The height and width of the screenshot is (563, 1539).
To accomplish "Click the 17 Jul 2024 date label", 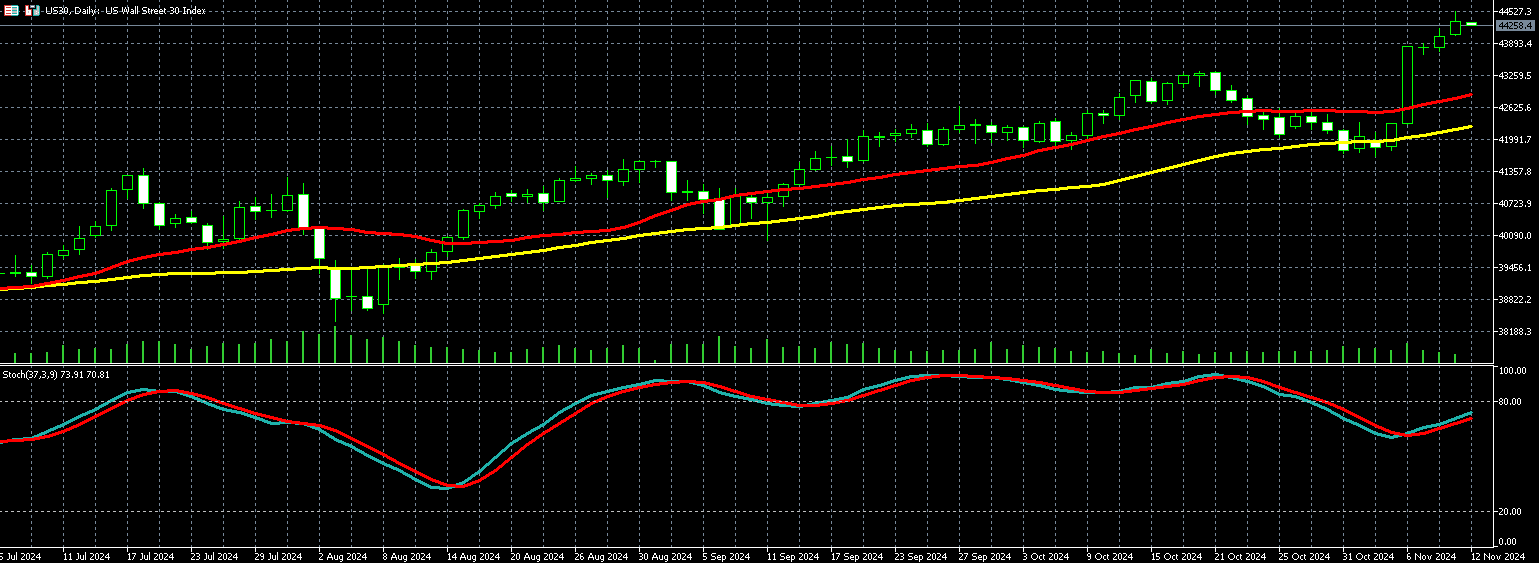I will (x=150, y=555).
